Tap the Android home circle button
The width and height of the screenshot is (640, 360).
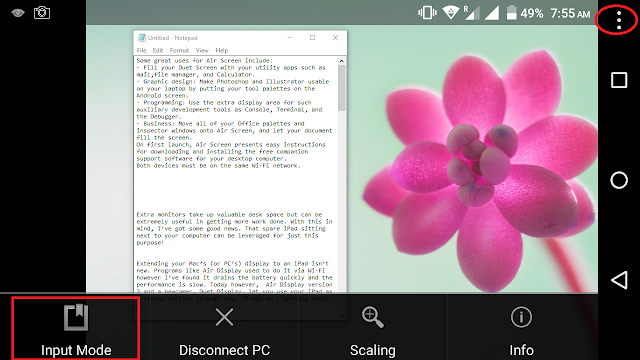pos(619,180)
